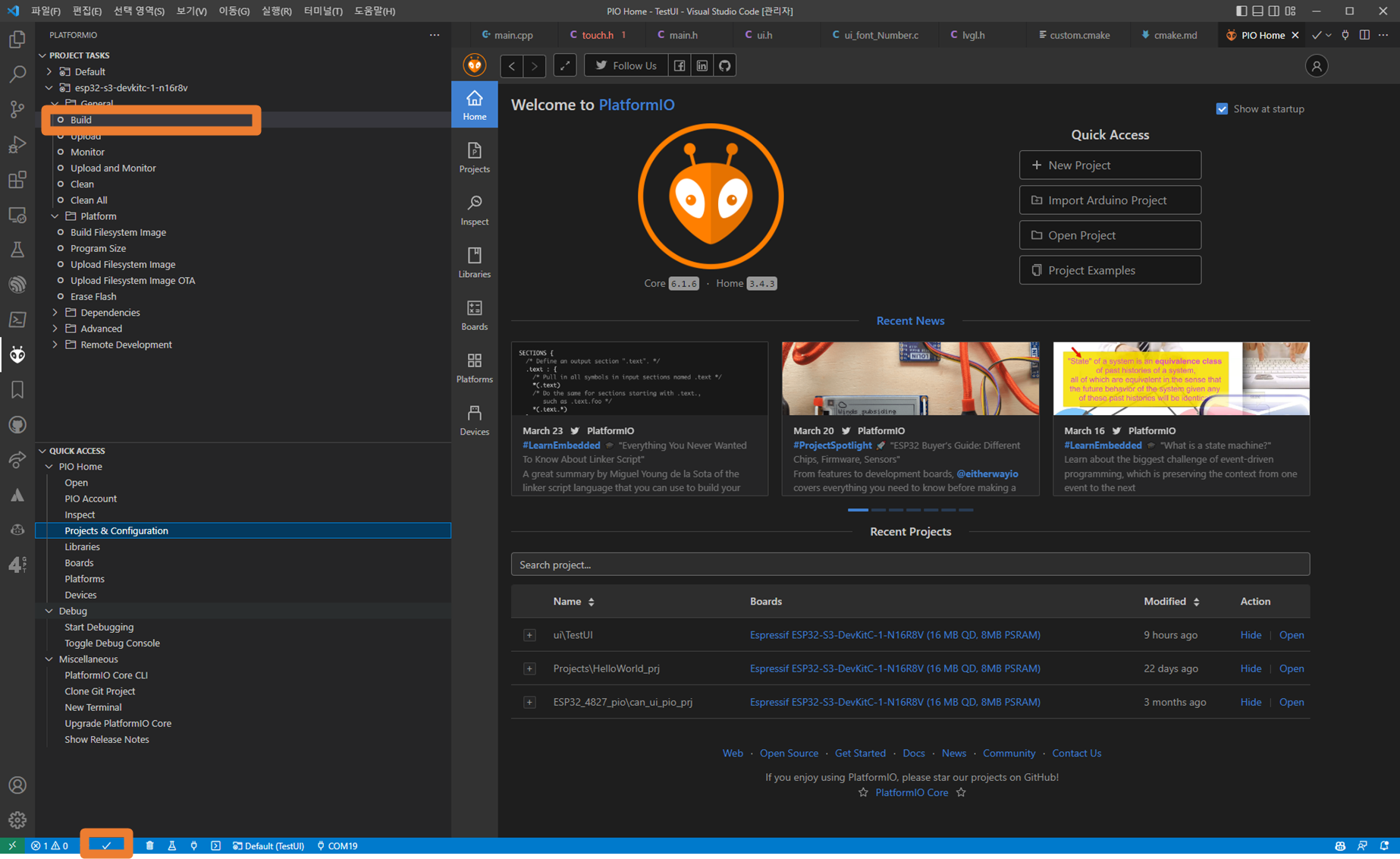
Task: Open Libraries in PIO Home side navigation
Action: [x=475, y=263]
